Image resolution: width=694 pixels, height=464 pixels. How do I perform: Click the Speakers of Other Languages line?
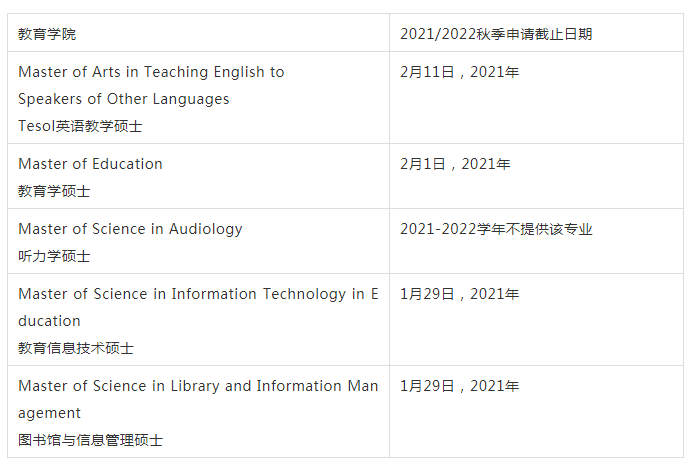tap(123, 99)
